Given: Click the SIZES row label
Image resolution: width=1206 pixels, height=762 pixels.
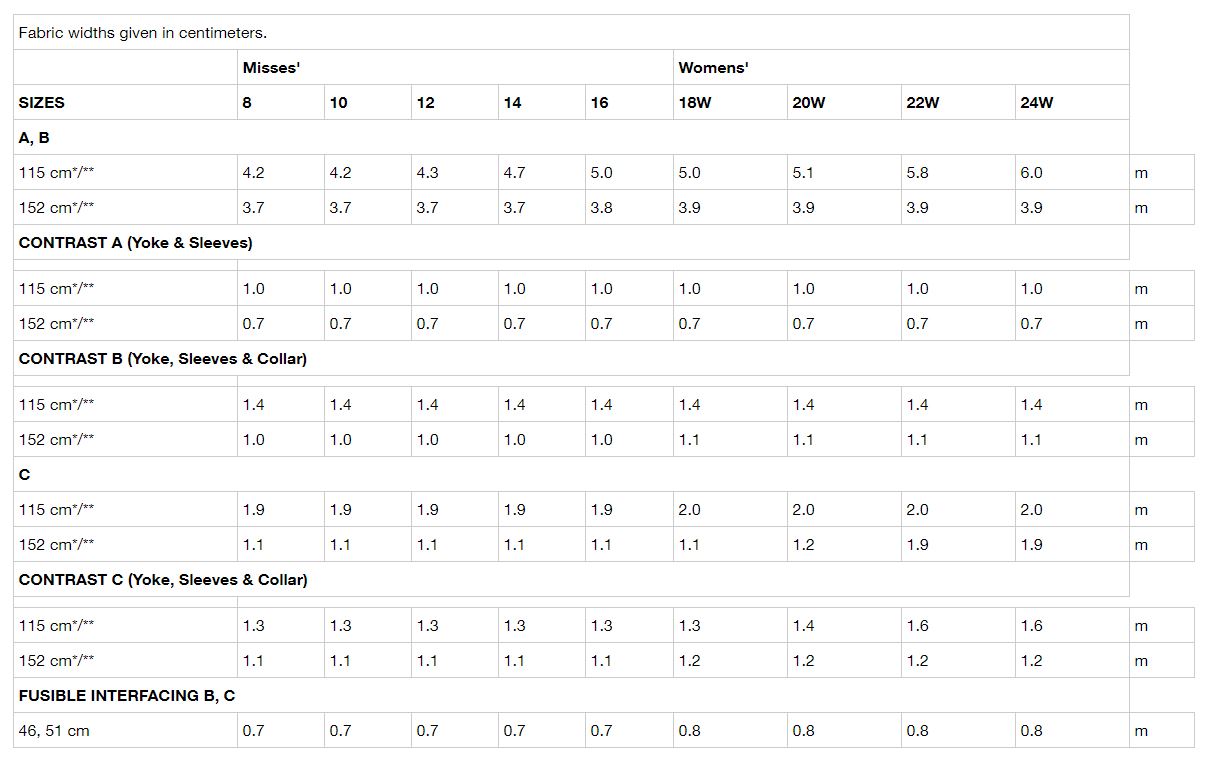Looking at the screenshot, I should (x=42, y=103).
